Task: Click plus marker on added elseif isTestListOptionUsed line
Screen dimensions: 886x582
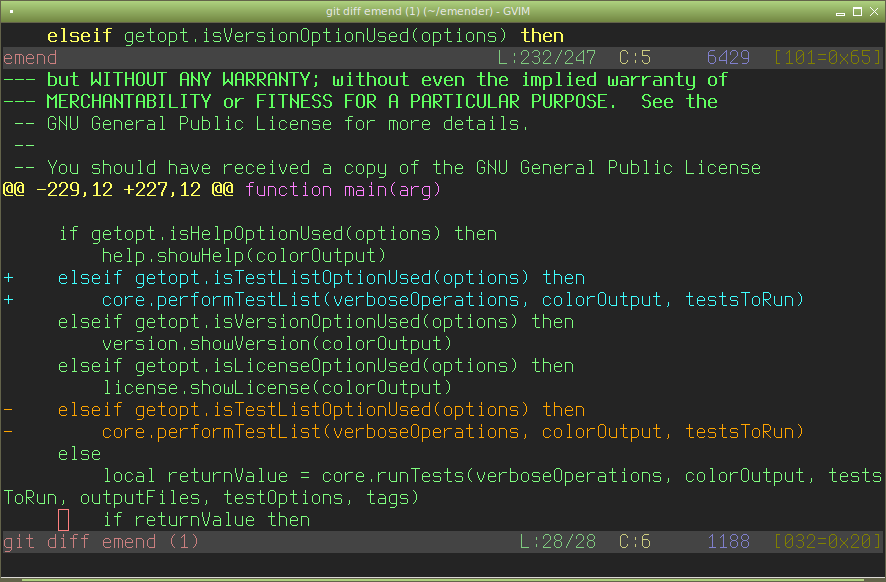Action: tap(8, 278)
